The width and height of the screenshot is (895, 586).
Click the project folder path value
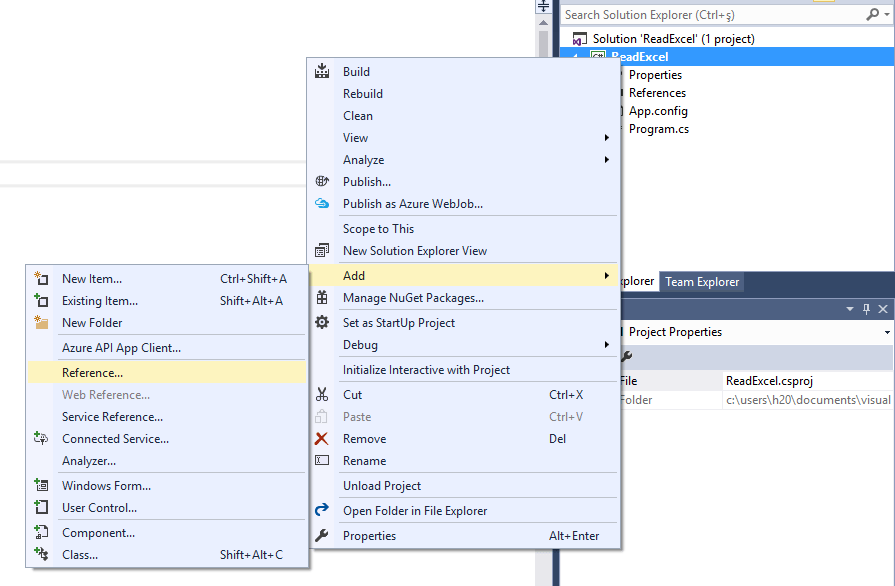pyautogui.click(x=807, y=400)
